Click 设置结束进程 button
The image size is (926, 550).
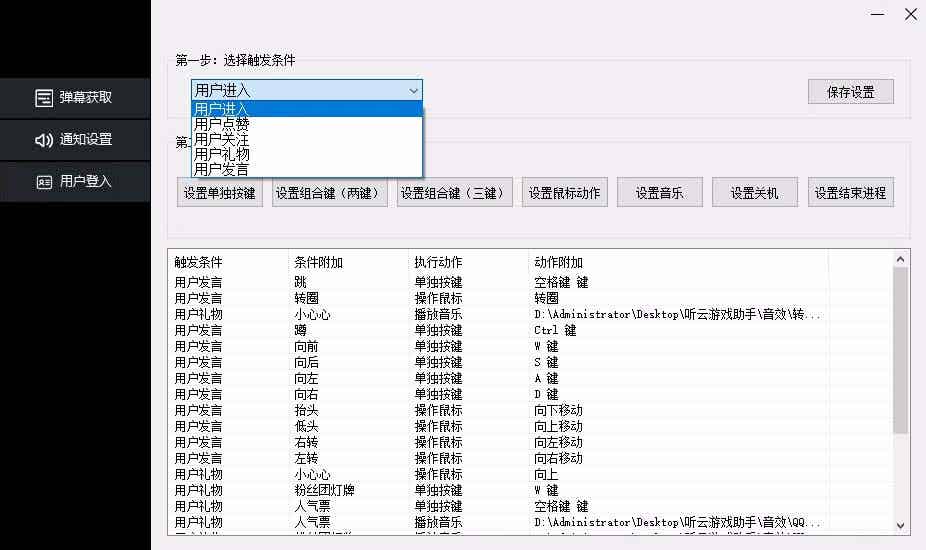(x=850, y=193)
